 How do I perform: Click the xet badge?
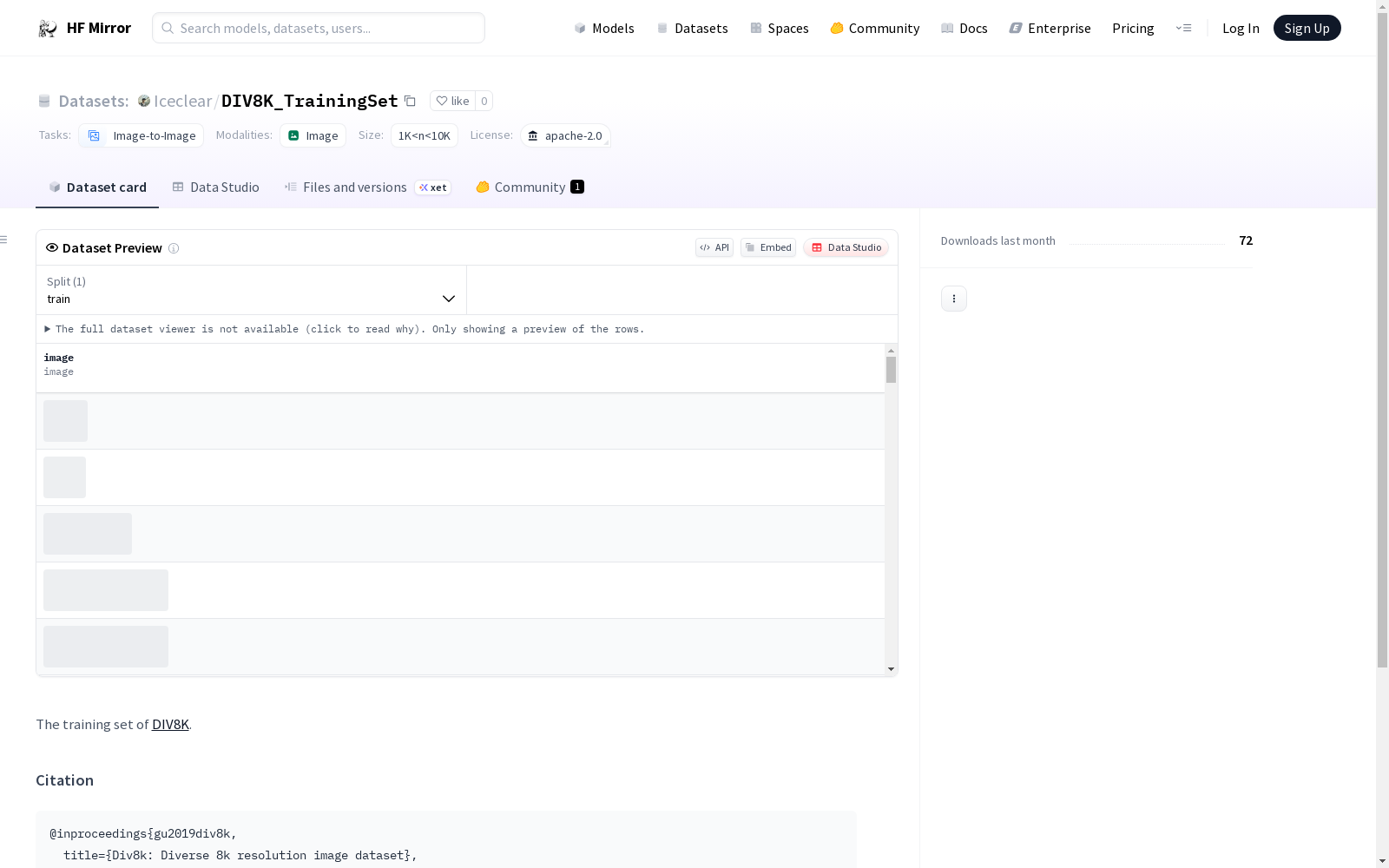pyautogui.click(x=432, y=187)
